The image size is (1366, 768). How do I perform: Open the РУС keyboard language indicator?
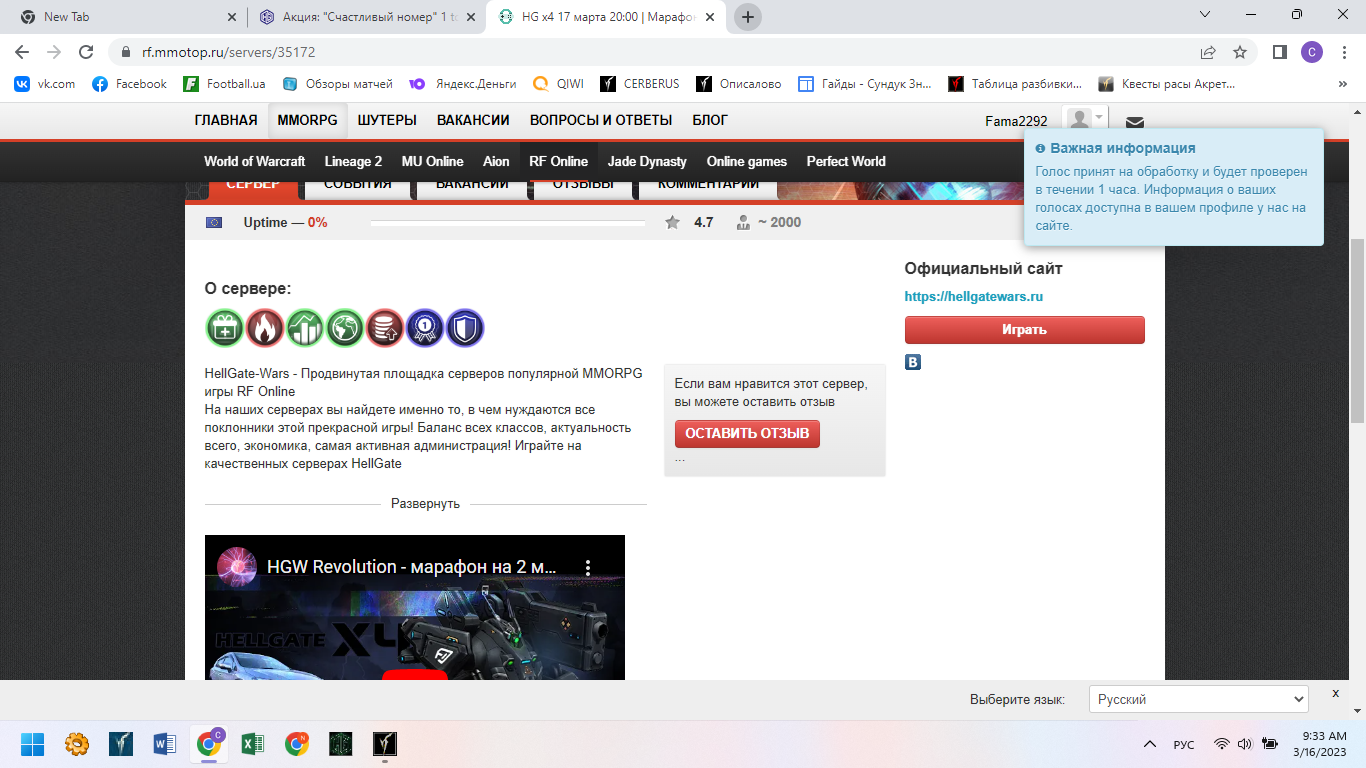coord(1184,745)
